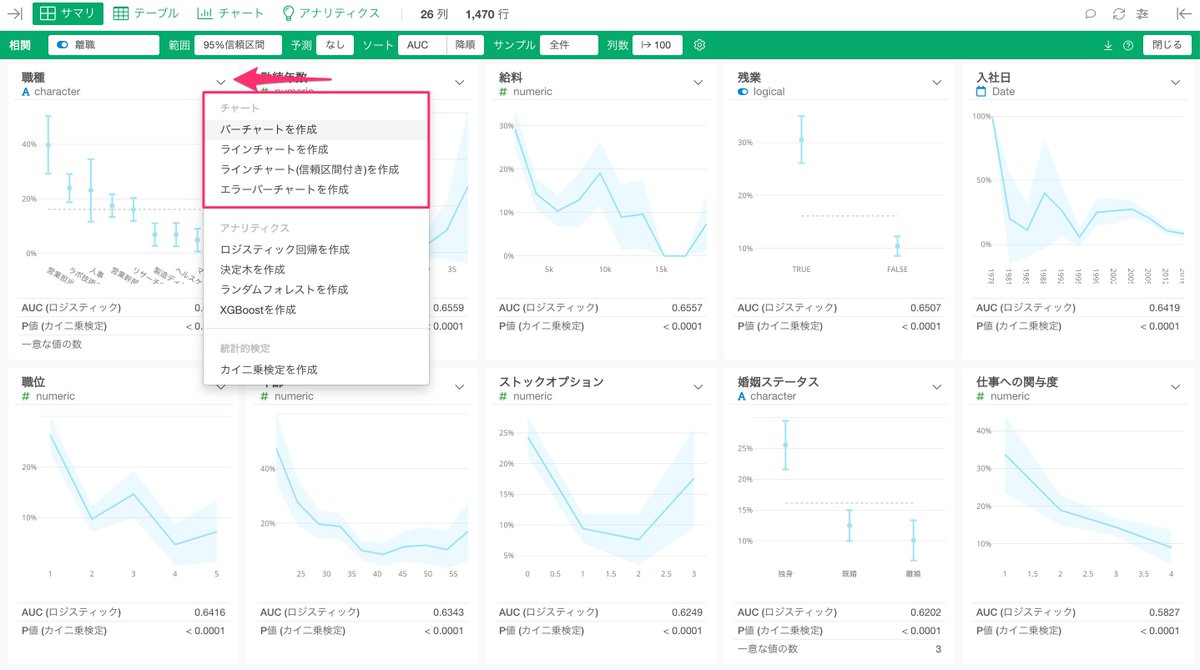Open the 離職 correlation target dropdown
Image resolution: width=1200 pixels, height=670 pixels.
(104, 45)
